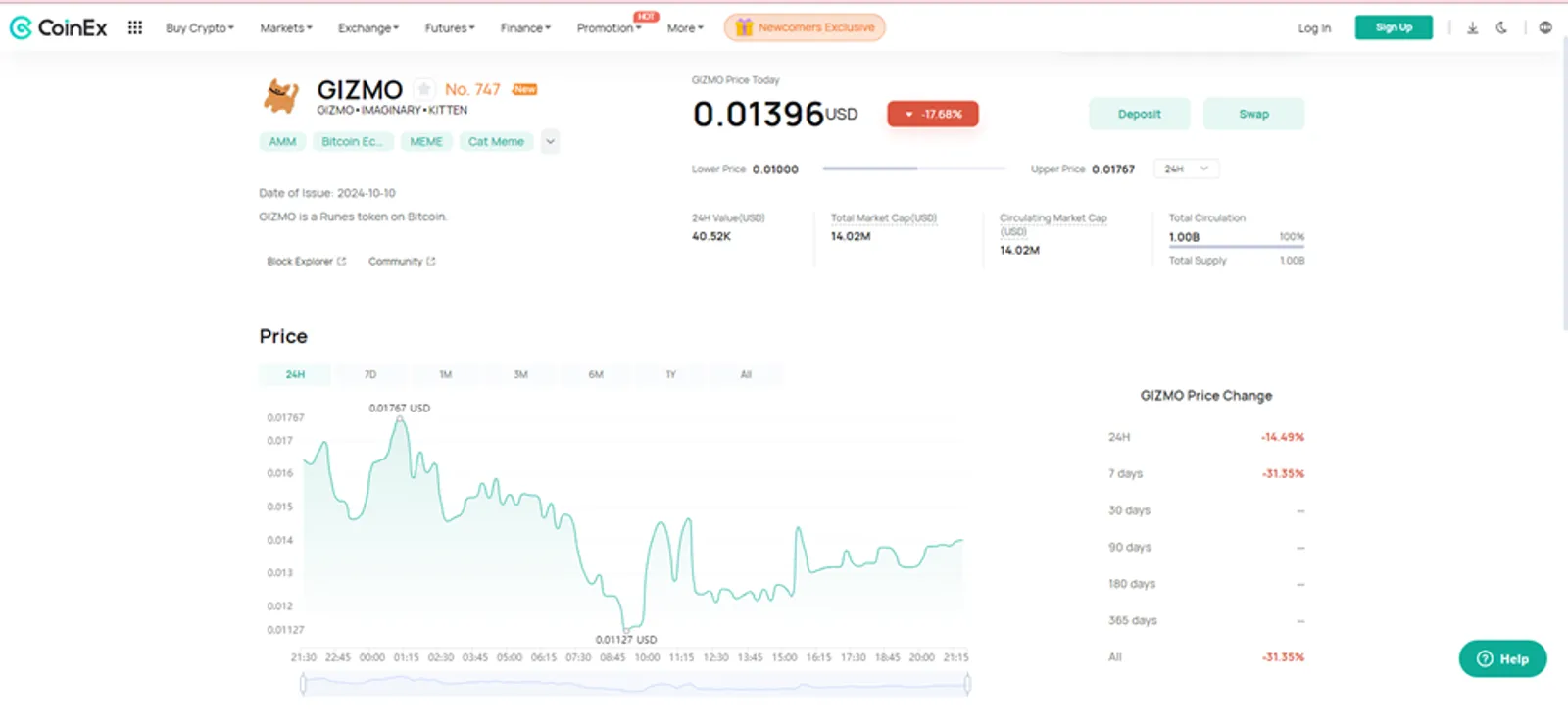Open the 24H price range dropdown
1568x725 pixels.
(1186, 169)
